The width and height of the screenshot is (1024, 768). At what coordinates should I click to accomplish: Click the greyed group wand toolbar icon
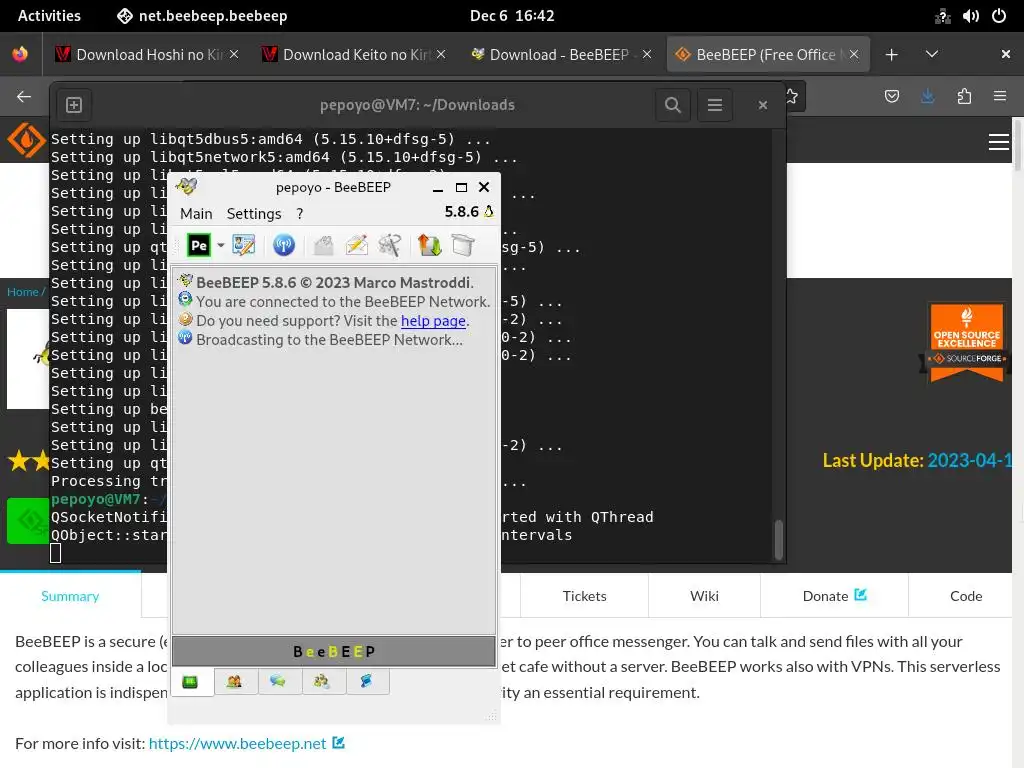pos(390,246)
